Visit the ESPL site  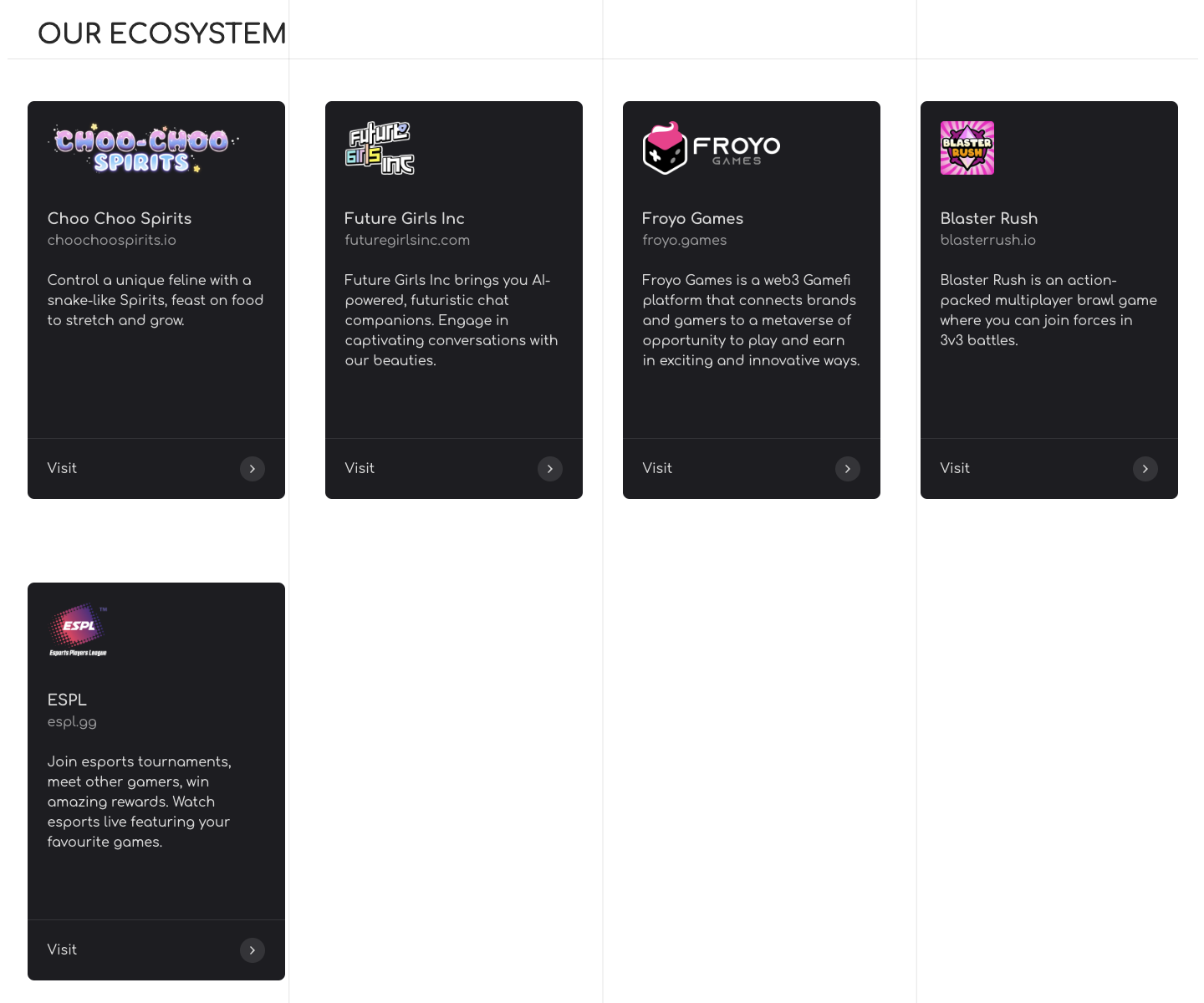[x=156, y=950]
